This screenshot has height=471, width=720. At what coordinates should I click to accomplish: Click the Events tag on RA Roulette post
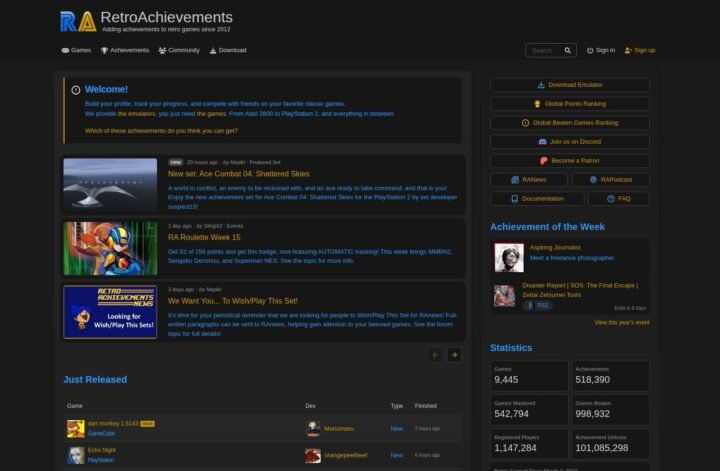(235, 226)
